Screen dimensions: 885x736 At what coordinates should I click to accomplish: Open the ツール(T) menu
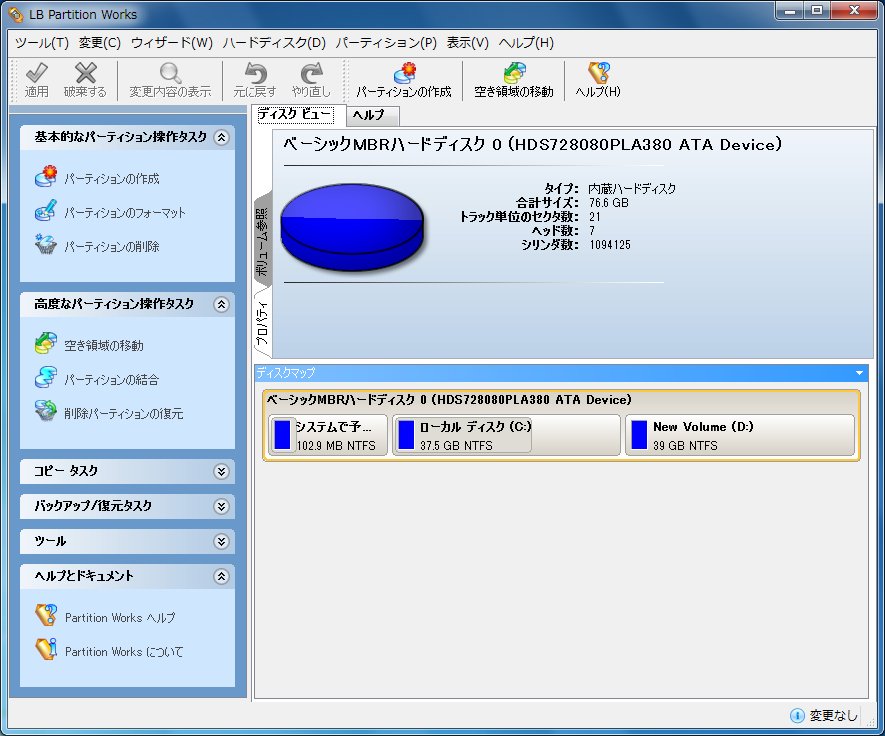(42, 43)
